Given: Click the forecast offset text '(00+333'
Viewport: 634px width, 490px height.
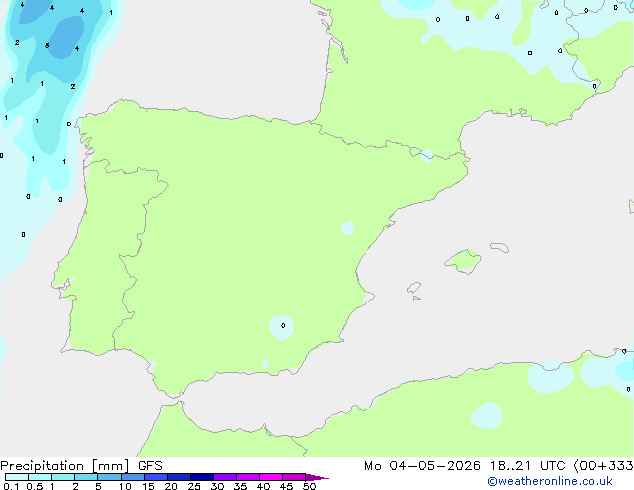Looking at the screenshot, I should pos(603,466).
